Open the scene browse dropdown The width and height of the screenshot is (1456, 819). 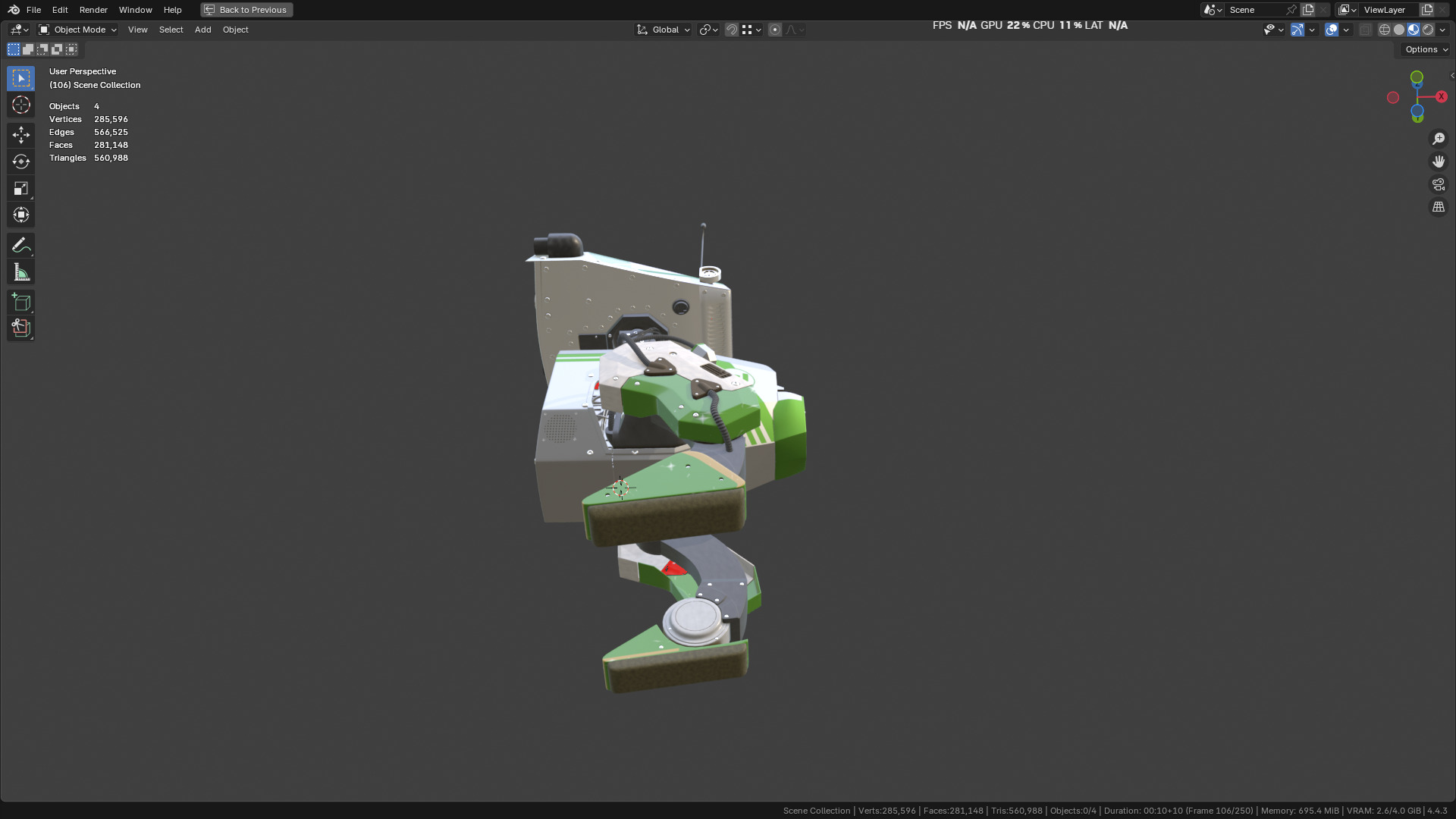(x=1213, y=10)
